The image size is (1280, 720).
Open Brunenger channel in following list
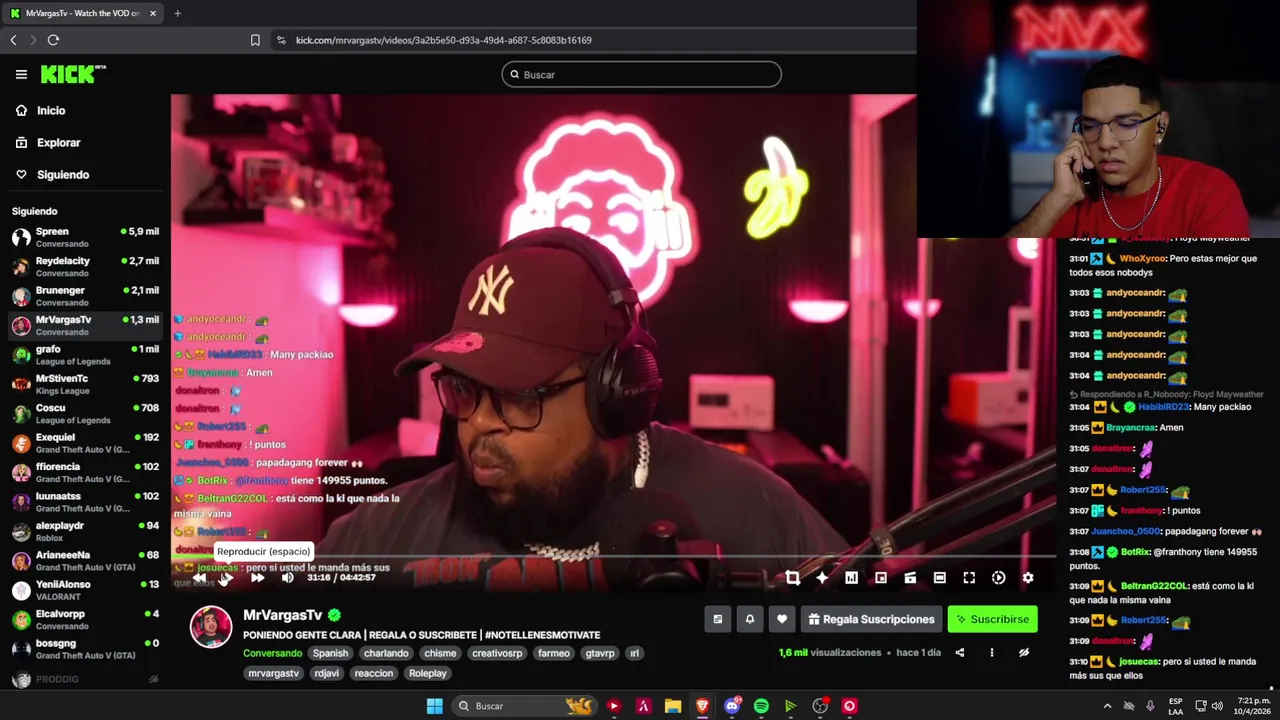pos(85,296)
